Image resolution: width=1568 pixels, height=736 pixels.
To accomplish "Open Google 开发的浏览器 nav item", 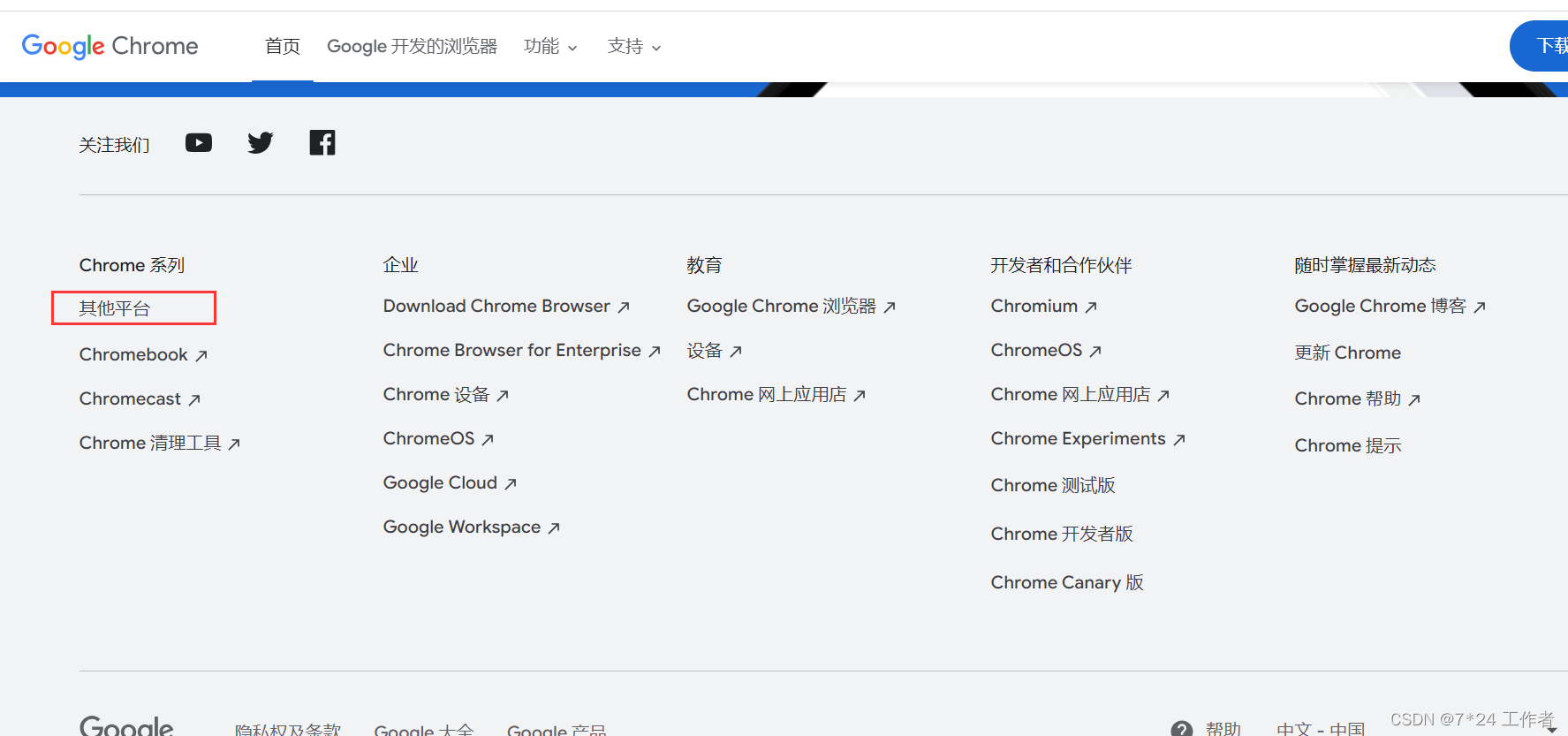I will click(x=413, y=46).
